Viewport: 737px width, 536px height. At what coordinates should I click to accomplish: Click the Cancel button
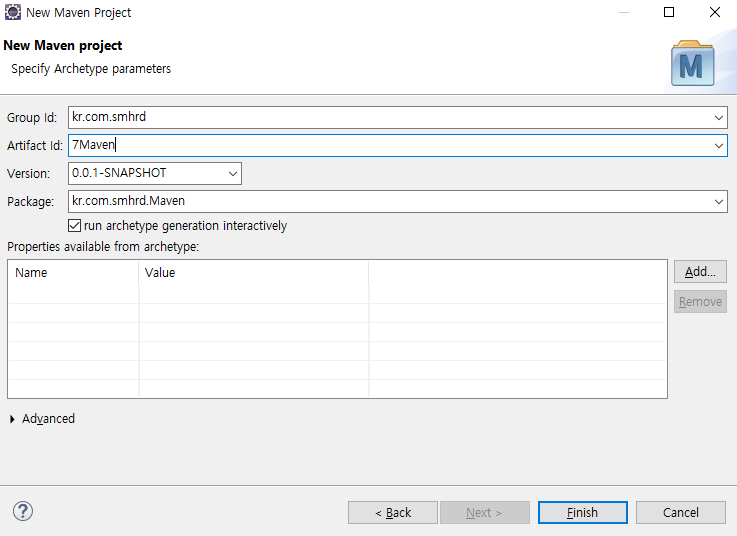click(x=681, y=512)
